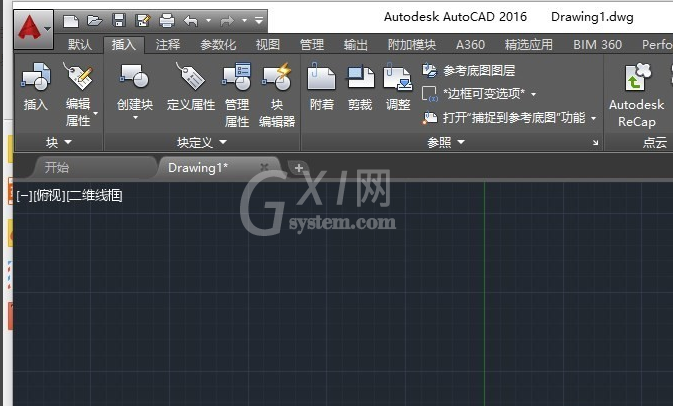
Task: Select the 输出 ribbon tab
Action: coord(355,45)
